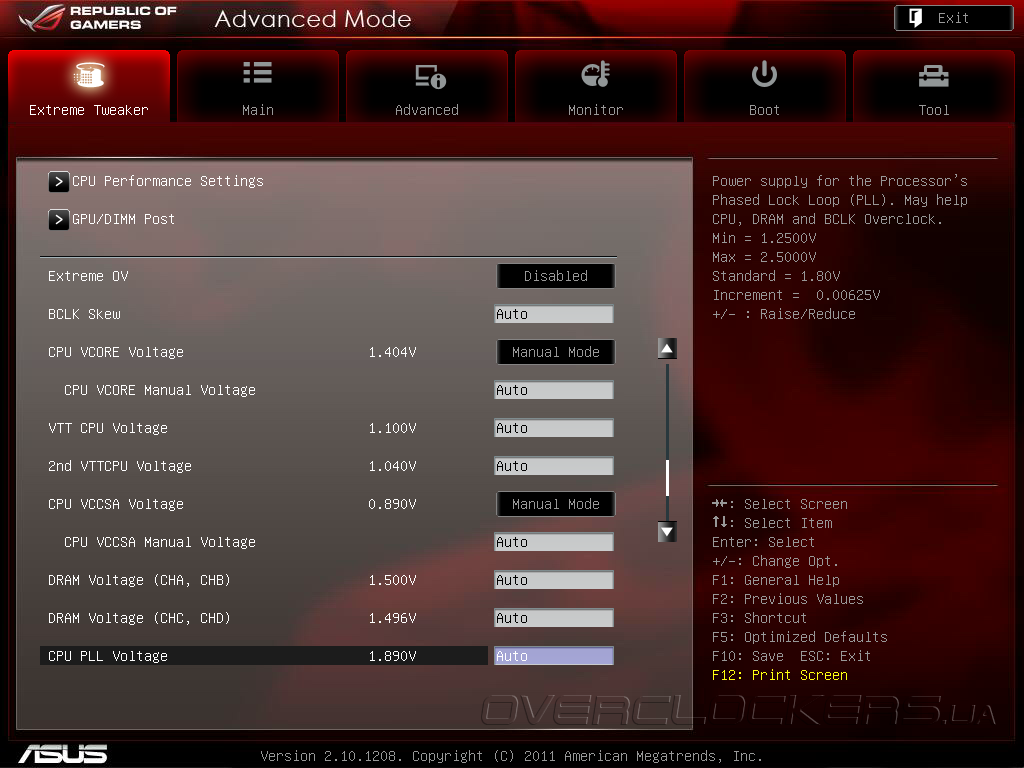Click the 0.890V VCCSA reading
The height and width of the screenshot is (768, 1024).
coord(392,504)
